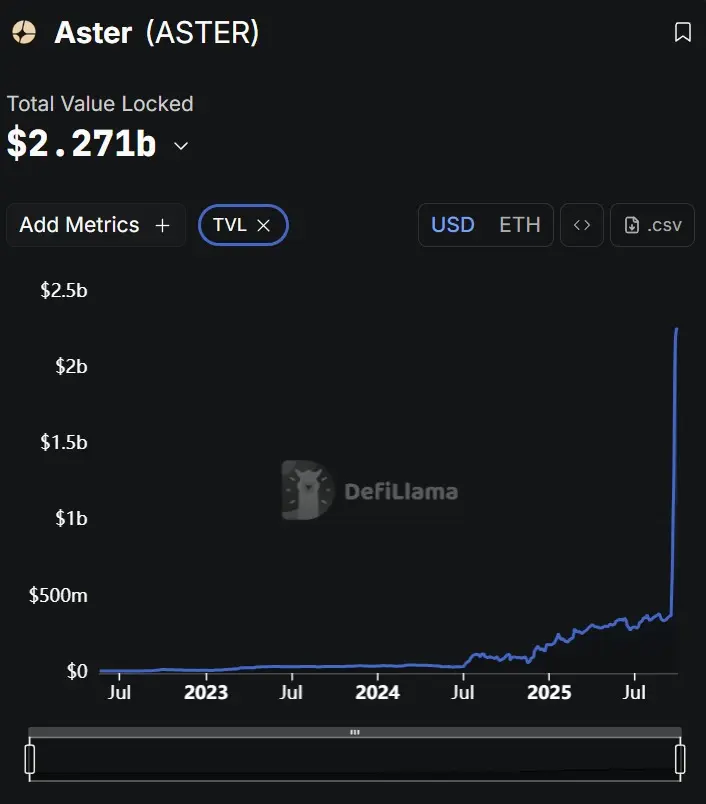
Task: Expand the total value locked chevron
Action: tap(181, 146)
